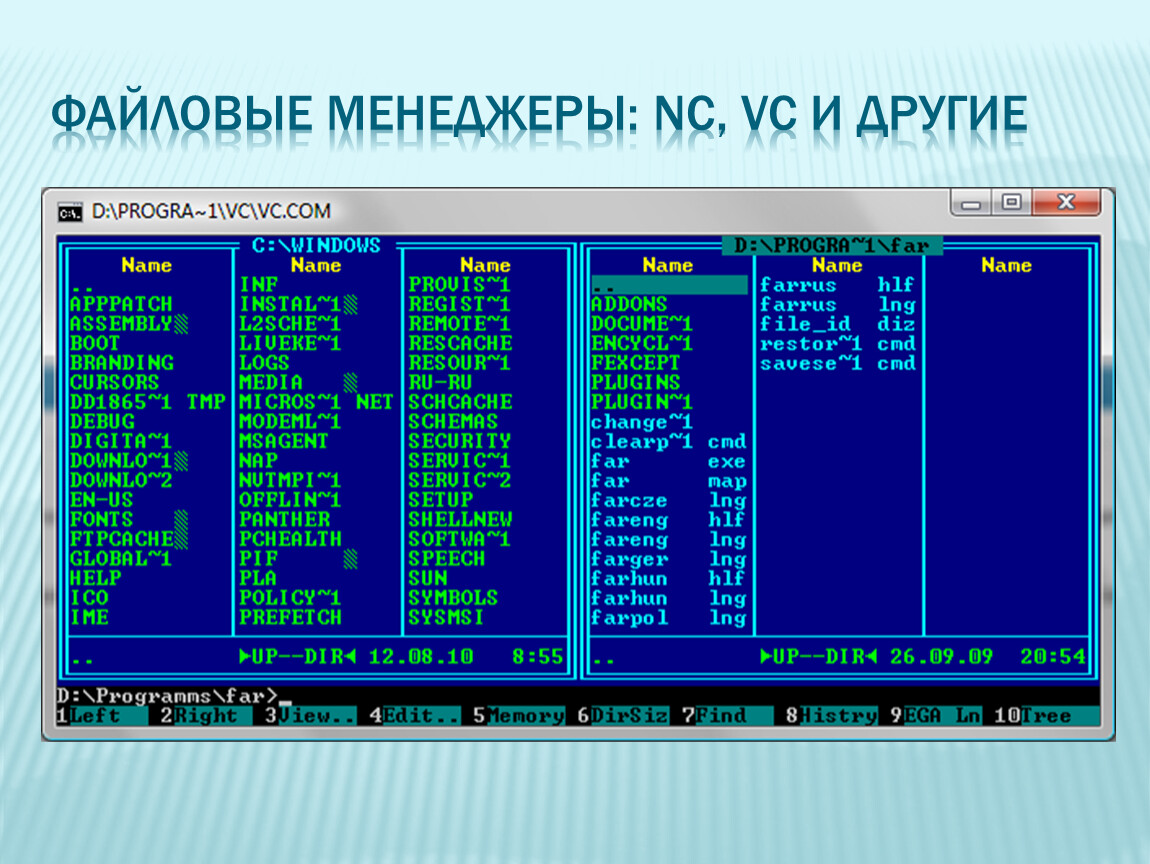This screenshot has height=864, width=1150.
Task: Select the BOOT folder
Action: [95, 343]
